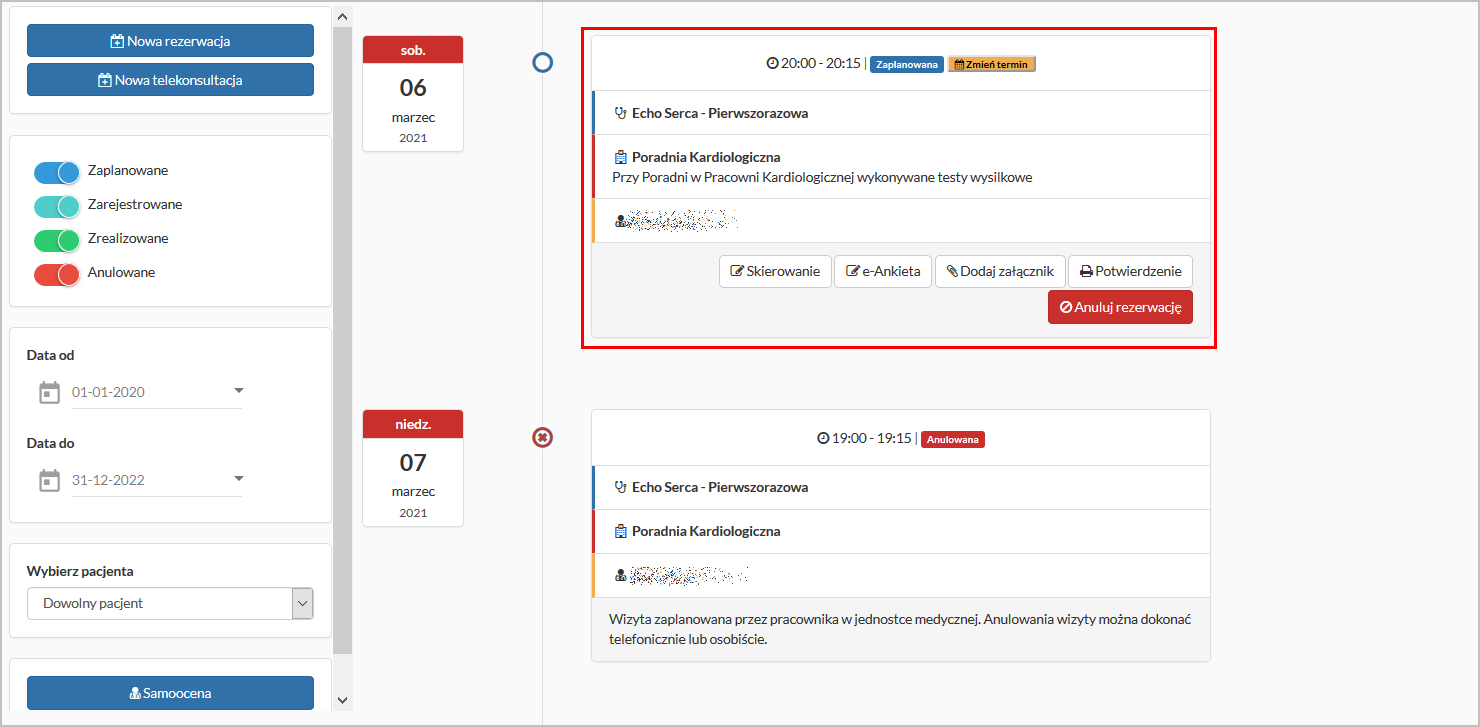Turn off the Zrealizowane filter
The height and width of the screenshot is (727, 1480).
[57, 240]
